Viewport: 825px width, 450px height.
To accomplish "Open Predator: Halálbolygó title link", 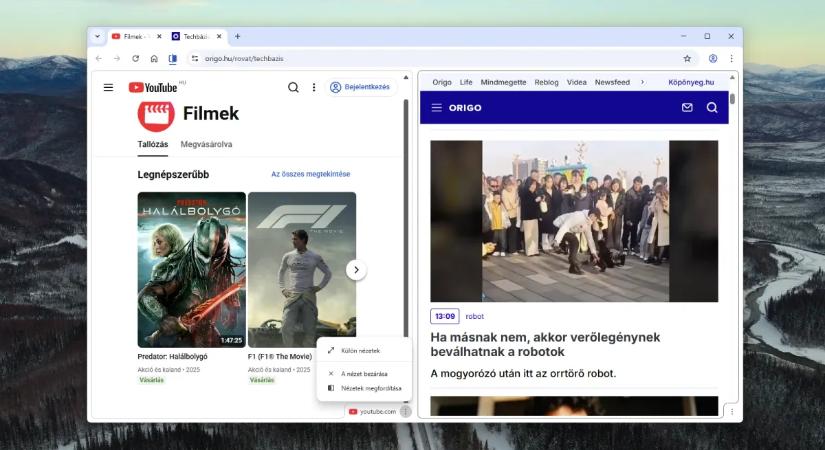I will [173, 356].
